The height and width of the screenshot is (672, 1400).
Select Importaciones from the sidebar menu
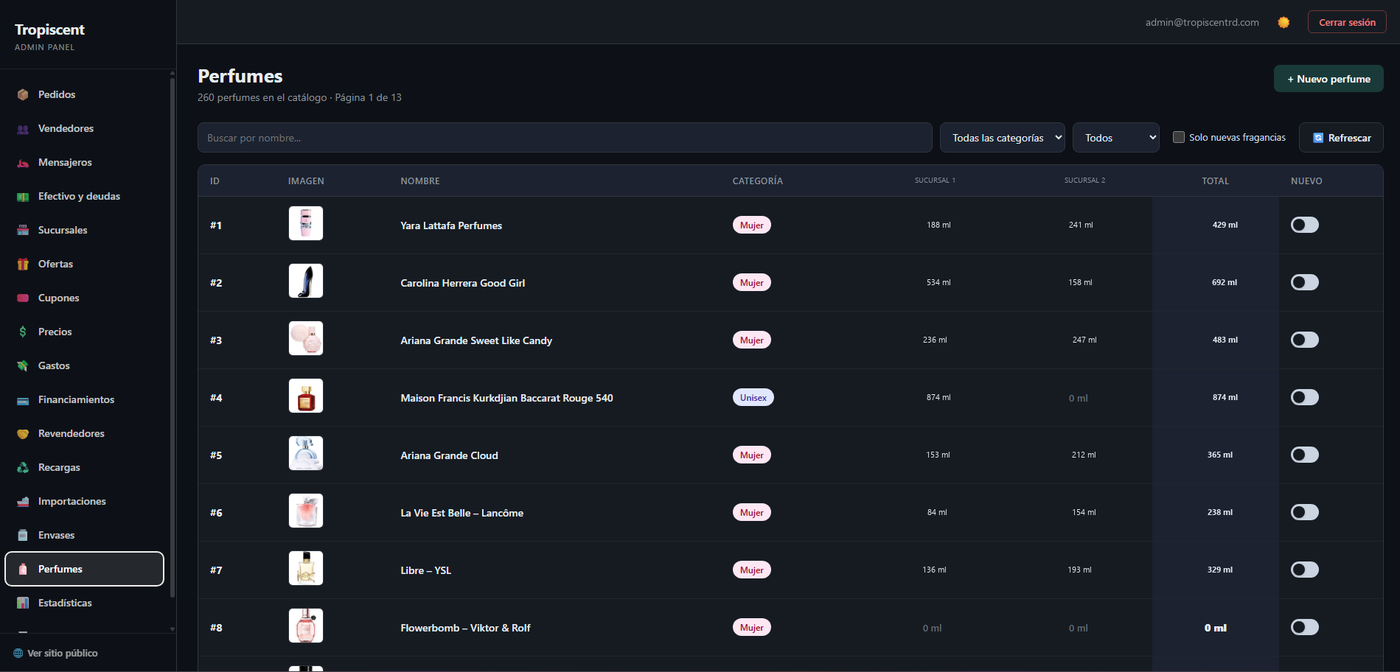(x=84, y=501)
